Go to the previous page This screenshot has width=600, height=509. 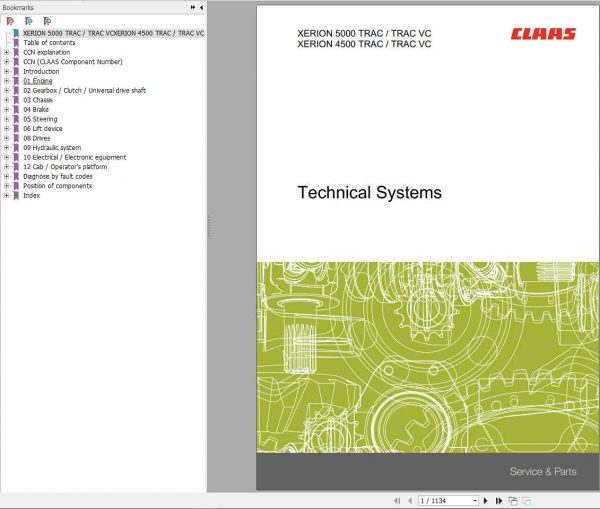click(x=410, y=501)
